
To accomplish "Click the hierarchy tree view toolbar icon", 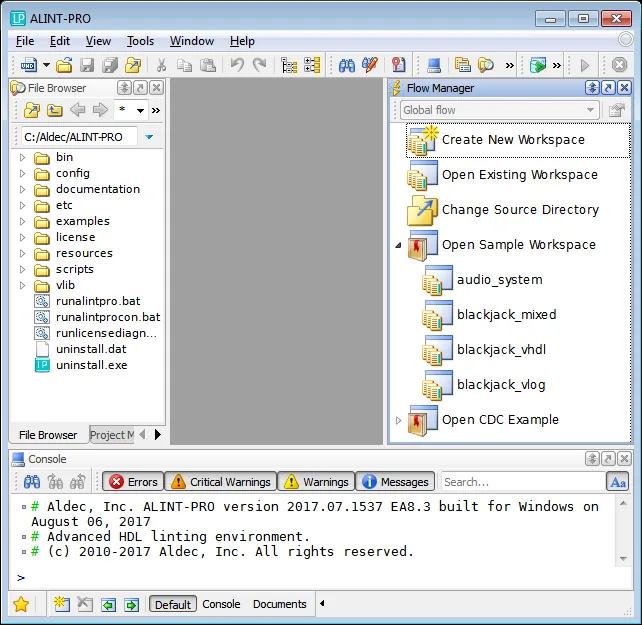I will coord(289,65).
